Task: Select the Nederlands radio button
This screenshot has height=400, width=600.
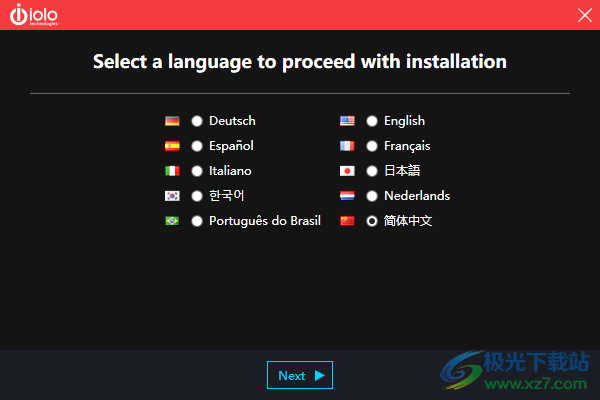Action: coord(372,196)
